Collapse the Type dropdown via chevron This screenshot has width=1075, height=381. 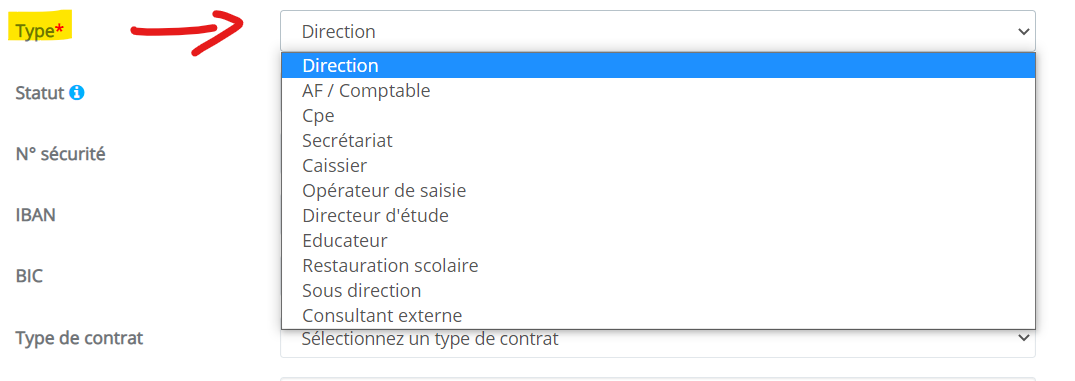1024,32
